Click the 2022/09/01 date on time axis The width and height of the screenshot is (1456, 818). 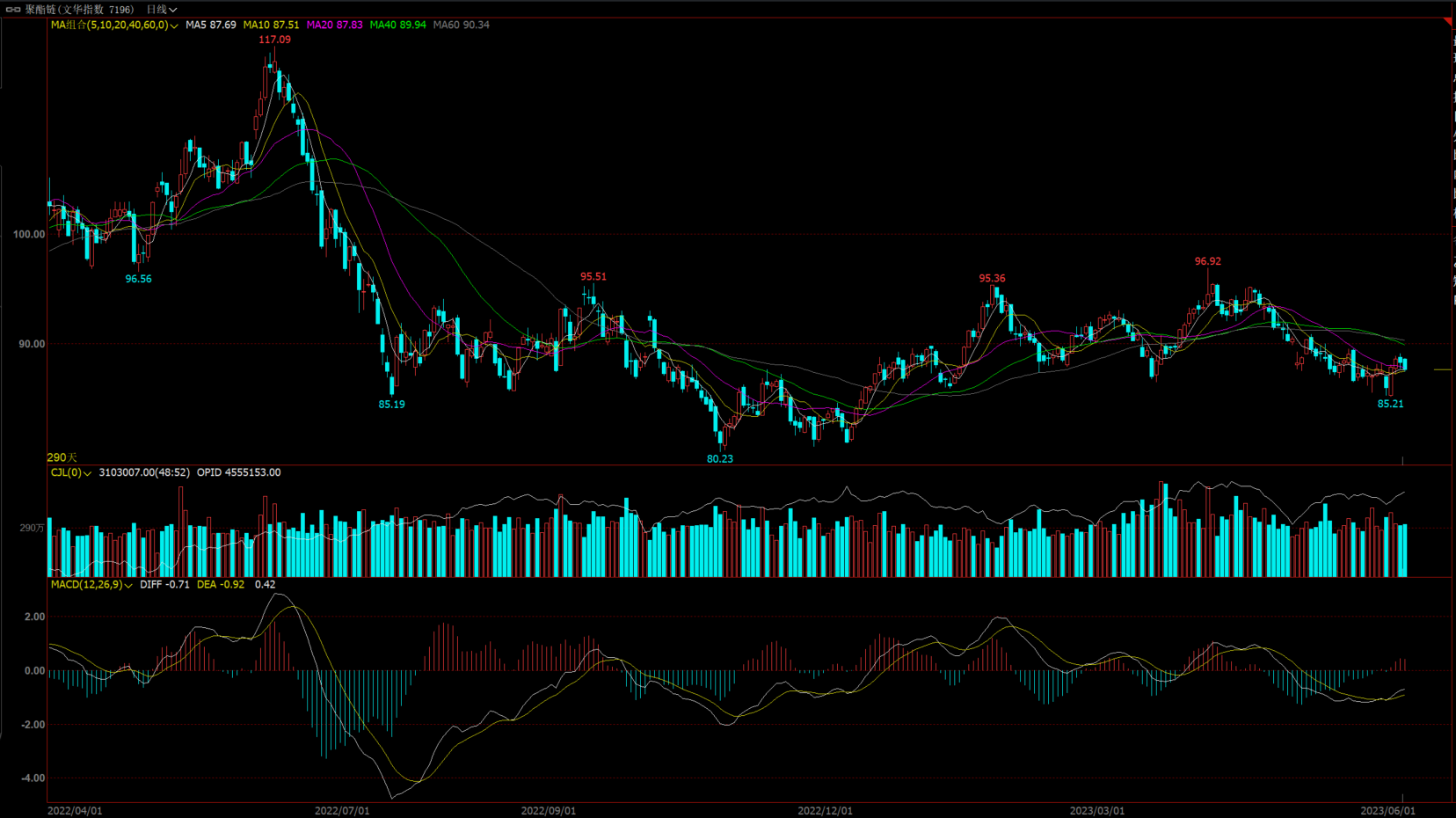[x=549, y=810]
